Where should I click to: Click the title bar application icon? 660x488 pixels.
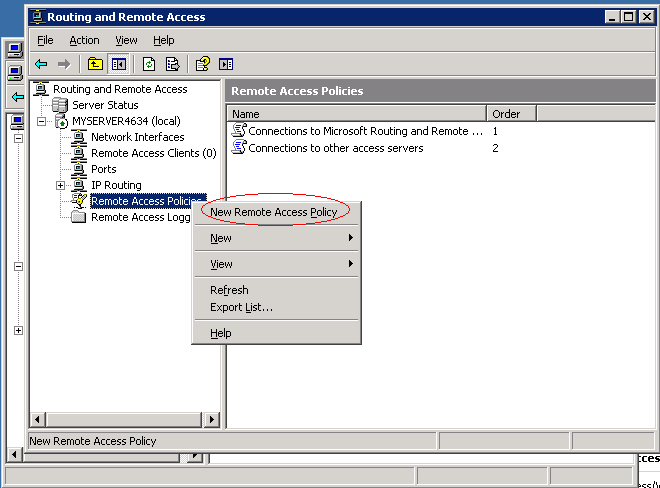point(38,16)
